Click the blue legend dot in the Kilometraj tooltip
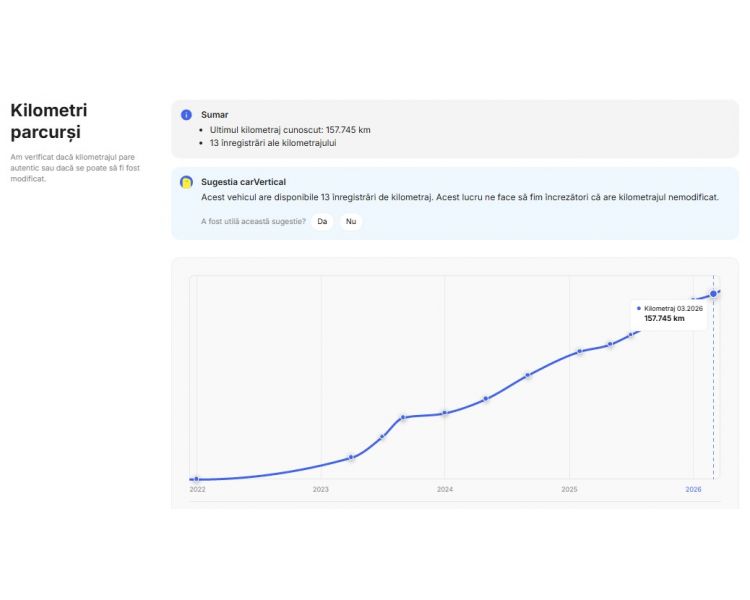 click(x=639, y=309)
